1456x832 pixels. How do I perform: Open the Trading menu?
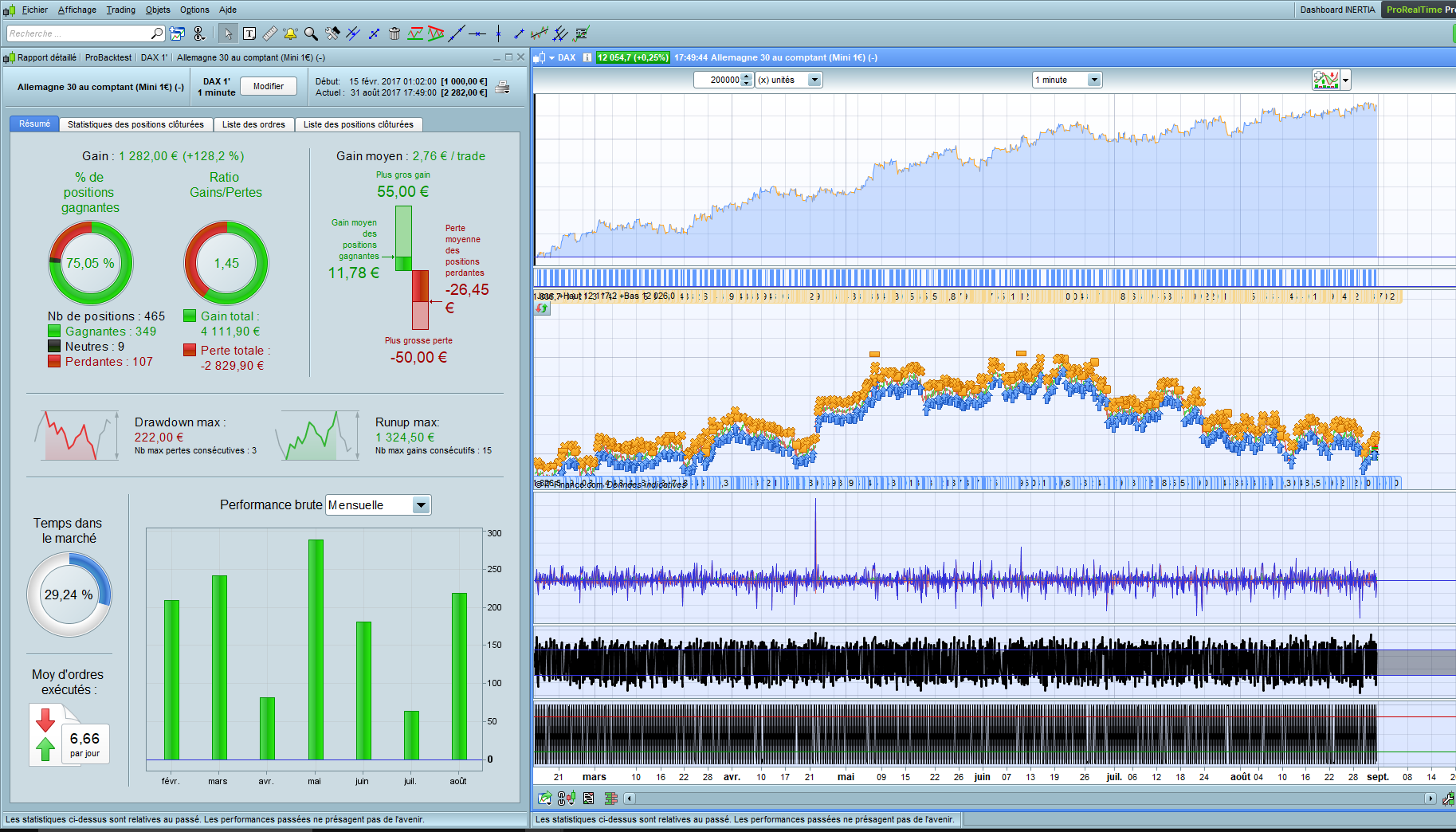[120, 10]
